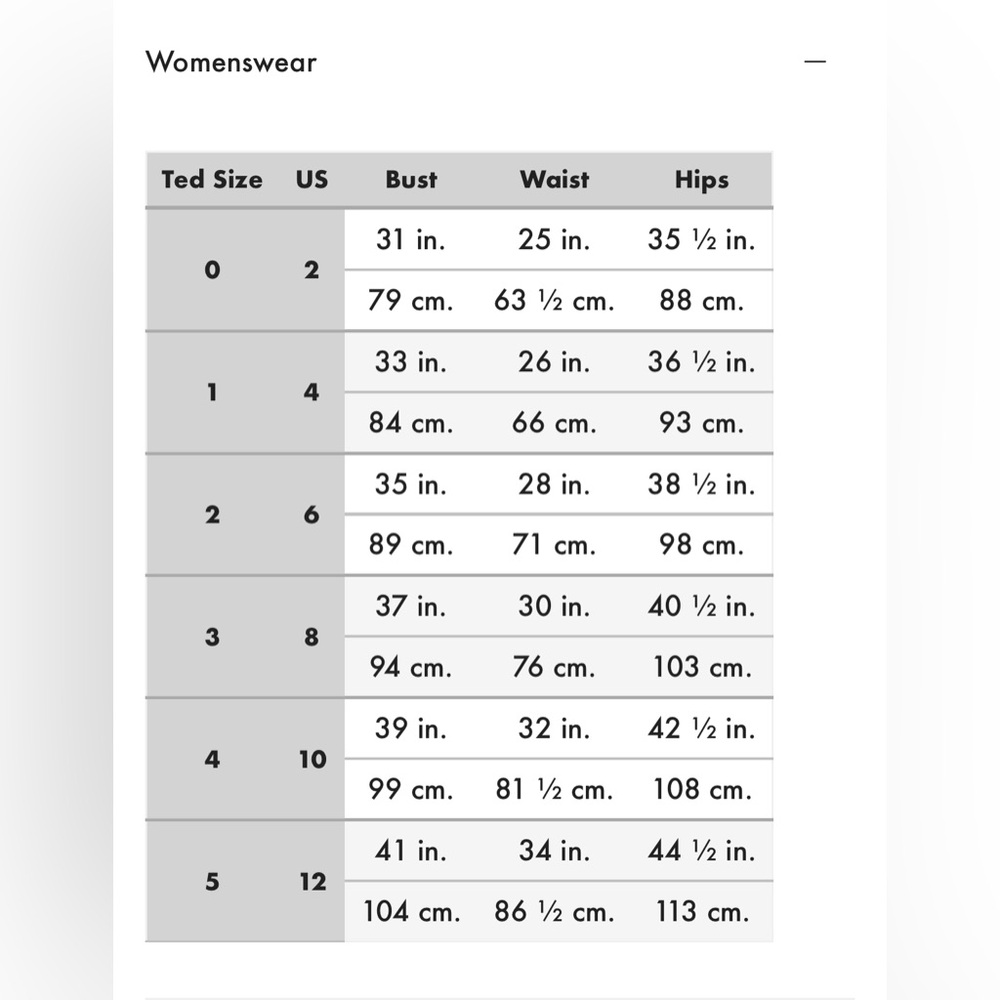Collapse the Womenswear section with minus icon
This screenshot has width=1000, height=1000.
(x=814, y=62)
